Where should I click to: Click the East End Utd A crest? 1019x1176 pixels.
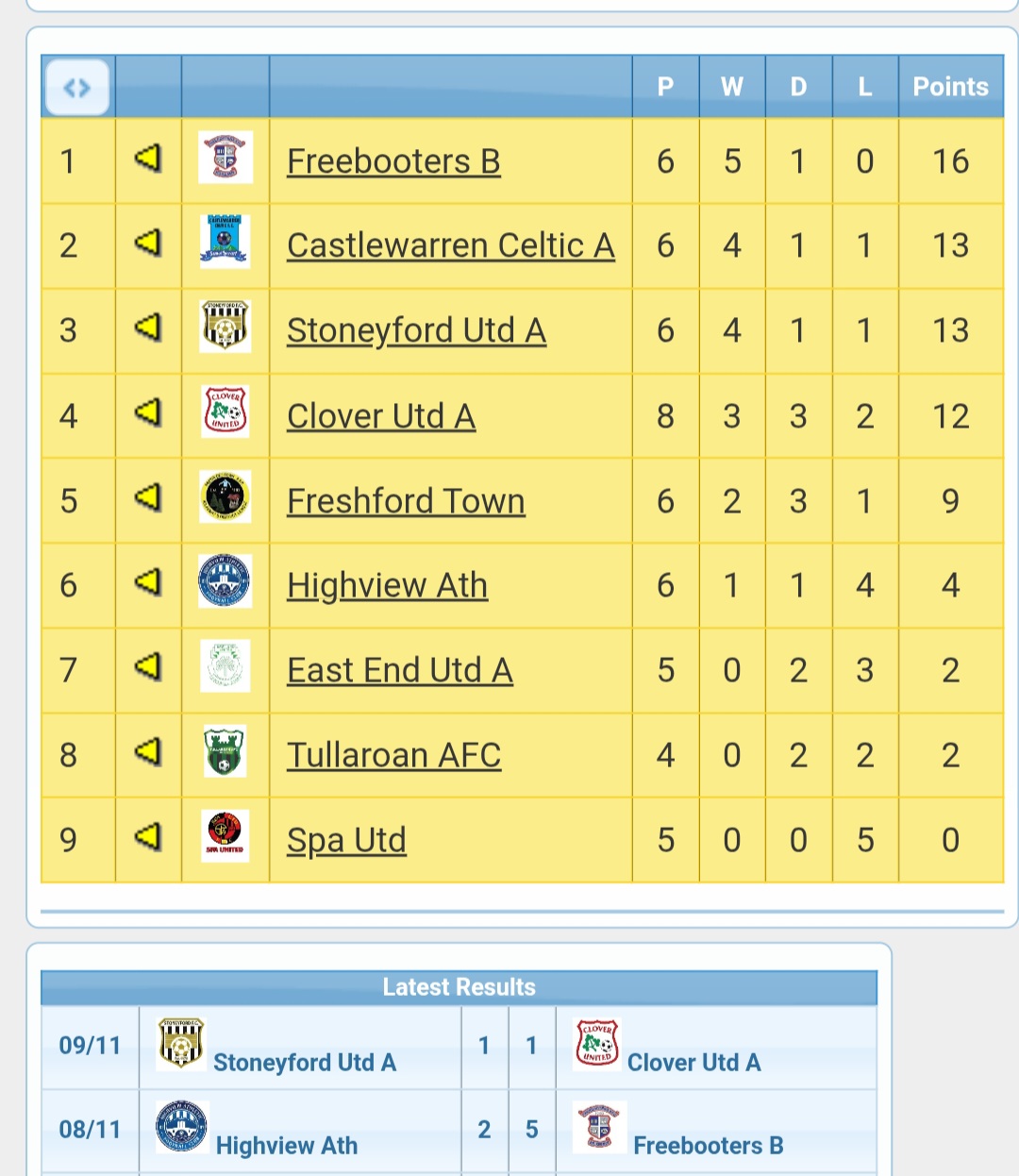pos(226,666)
